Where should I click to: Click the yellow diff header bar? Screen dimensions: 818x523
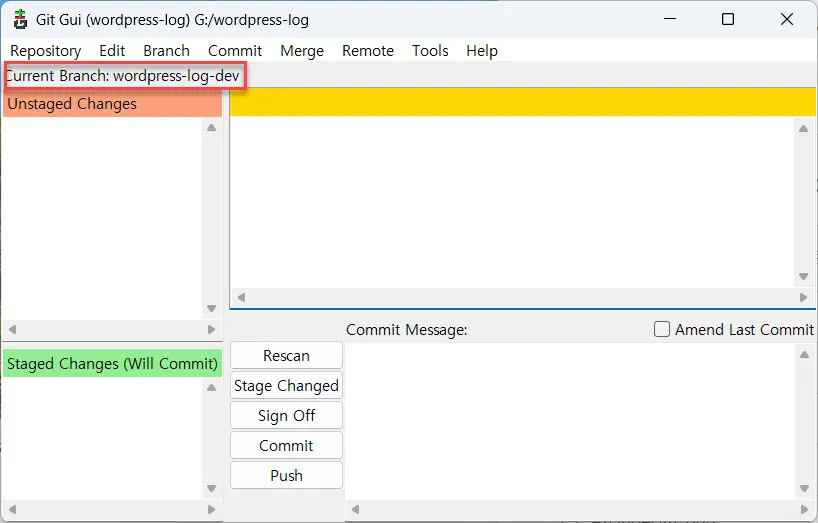click(523, 102)
